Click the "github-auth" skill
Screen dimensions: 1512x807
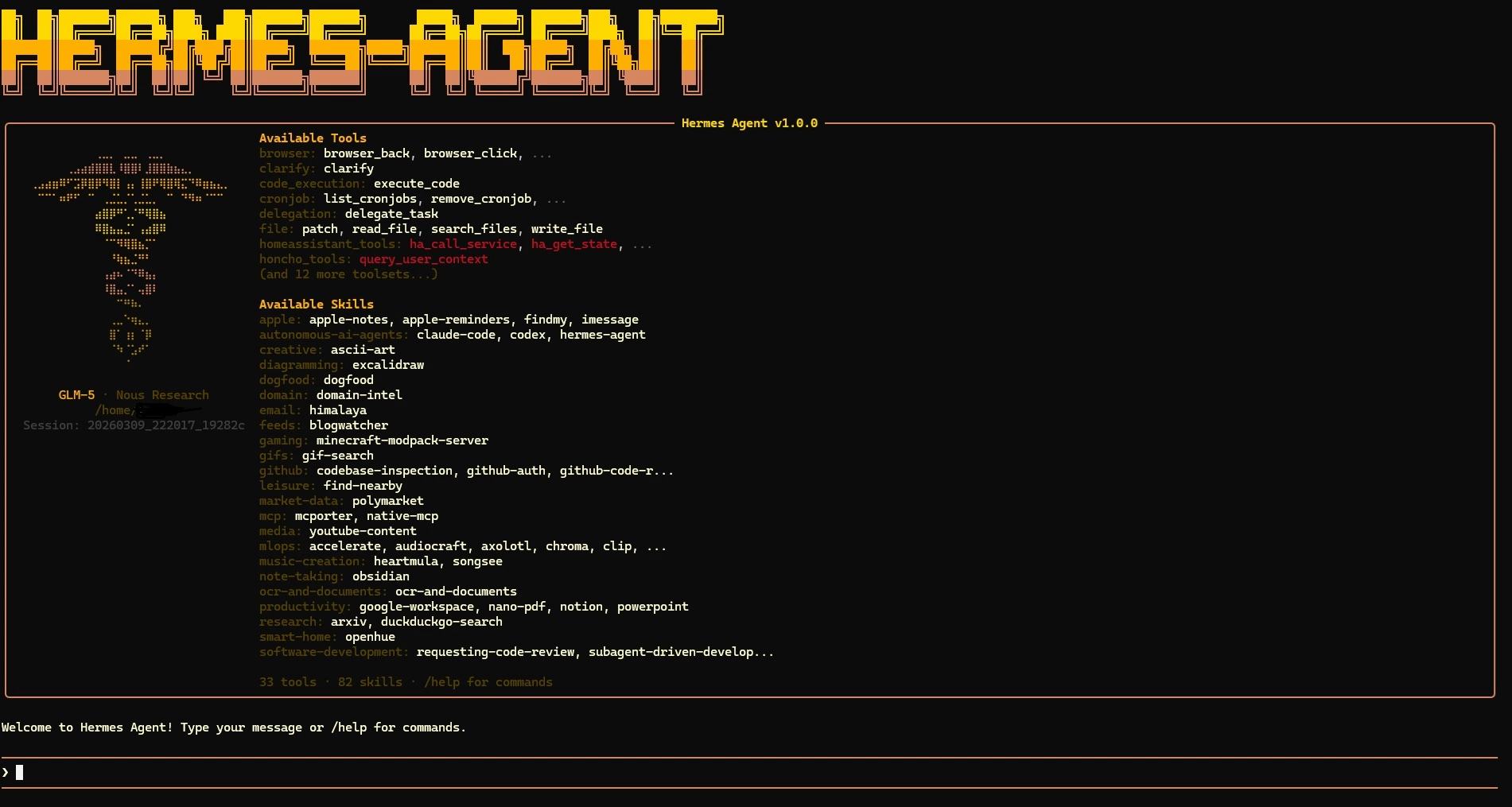[x=506, y=471]
